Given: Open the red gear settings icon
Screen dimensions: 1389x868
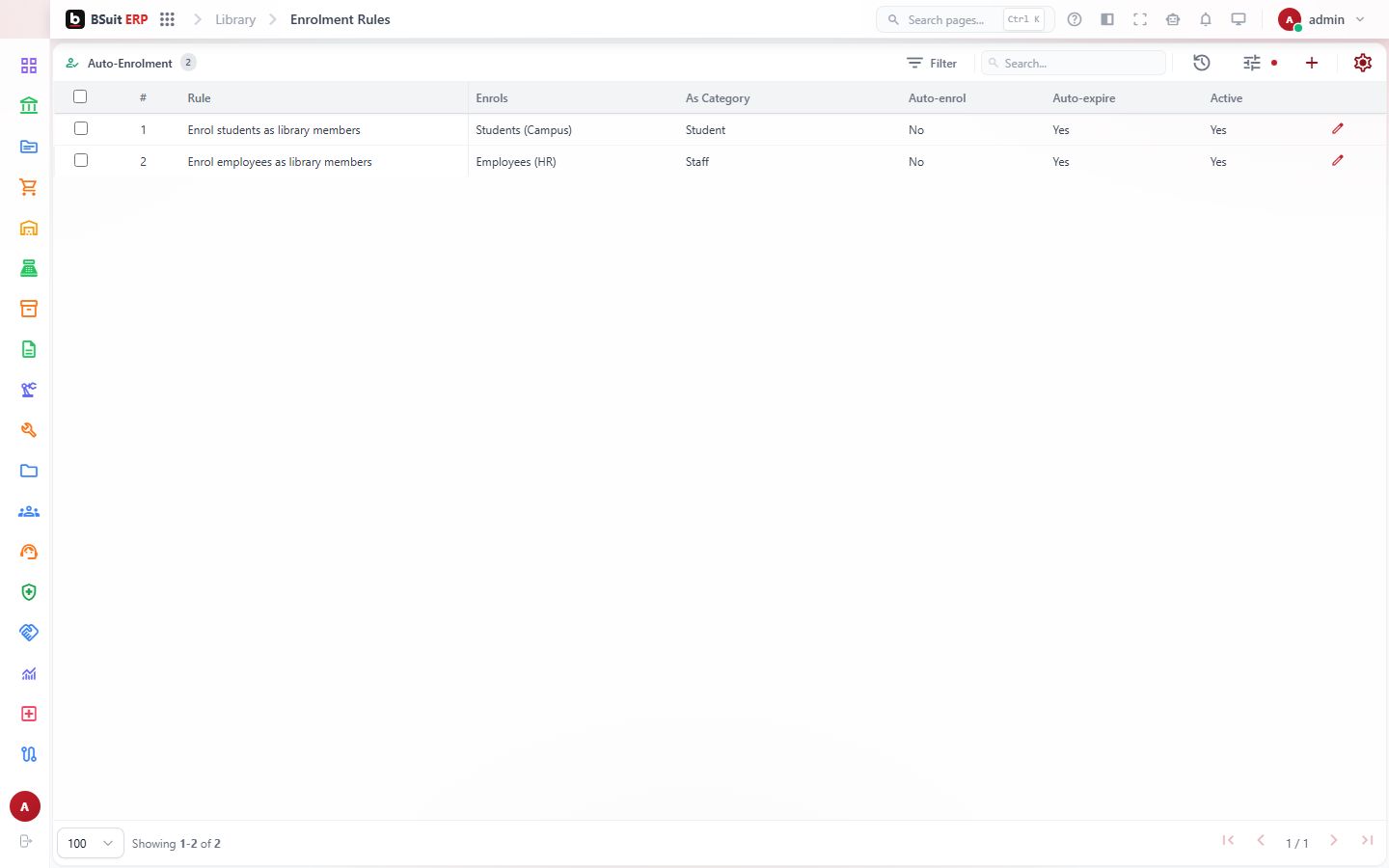Looking at the screenshot, I should 1363,63.
